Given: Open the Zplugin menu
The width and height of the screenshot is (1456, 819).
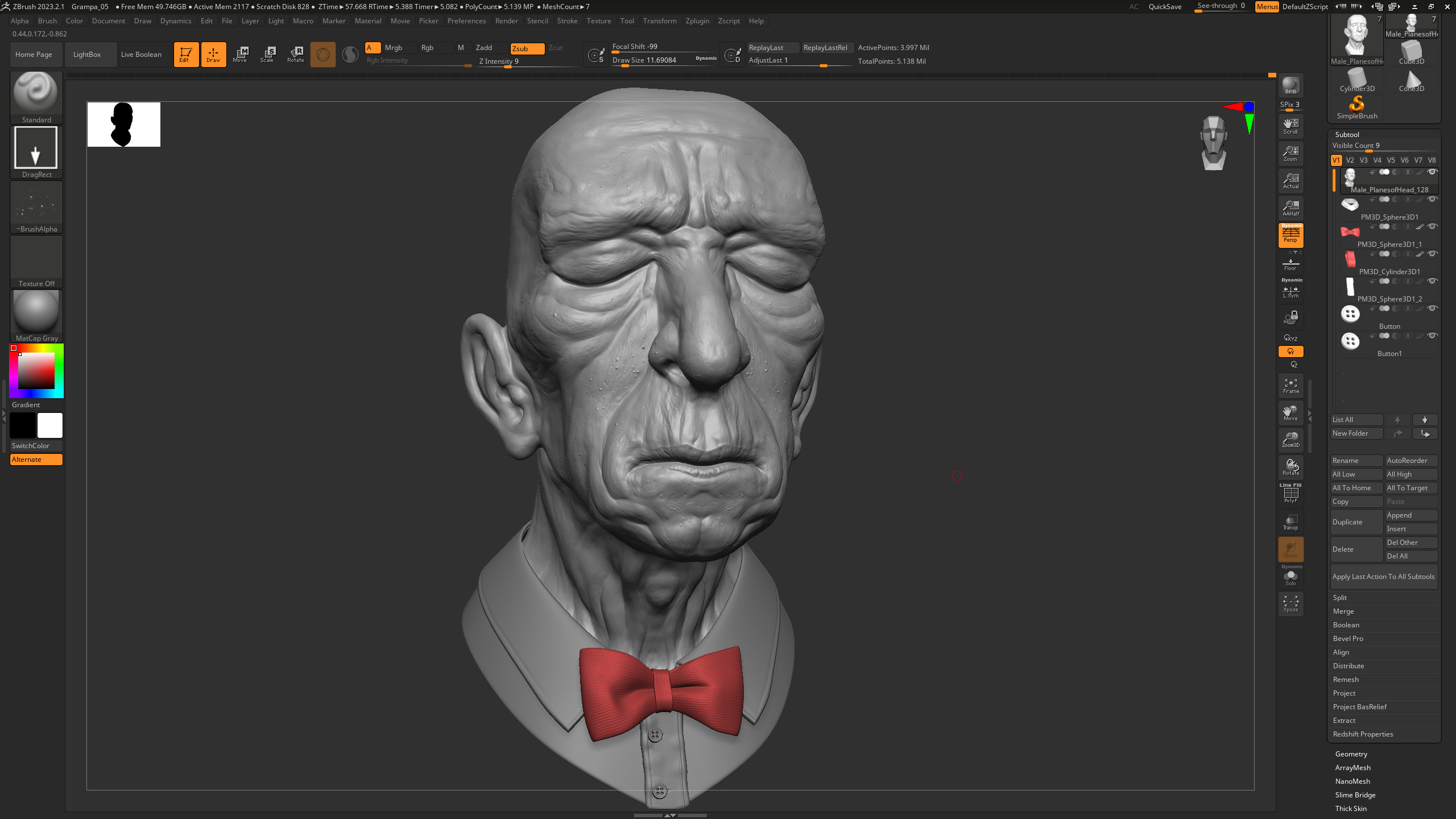Looking at the screenshot, I should (x=697, y=21).
